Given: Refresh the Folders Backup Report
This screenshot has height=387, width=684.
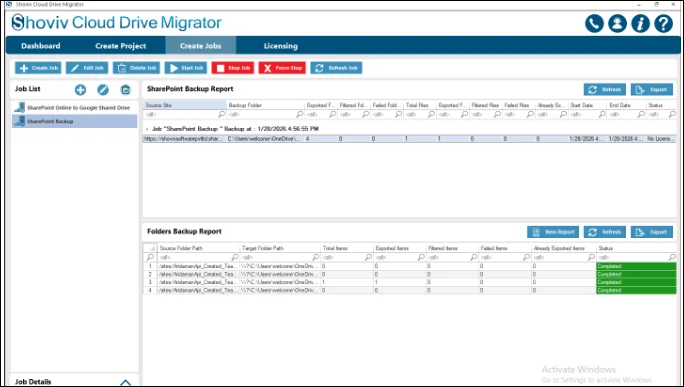Looking at the screenshot, I should point(605,232).
